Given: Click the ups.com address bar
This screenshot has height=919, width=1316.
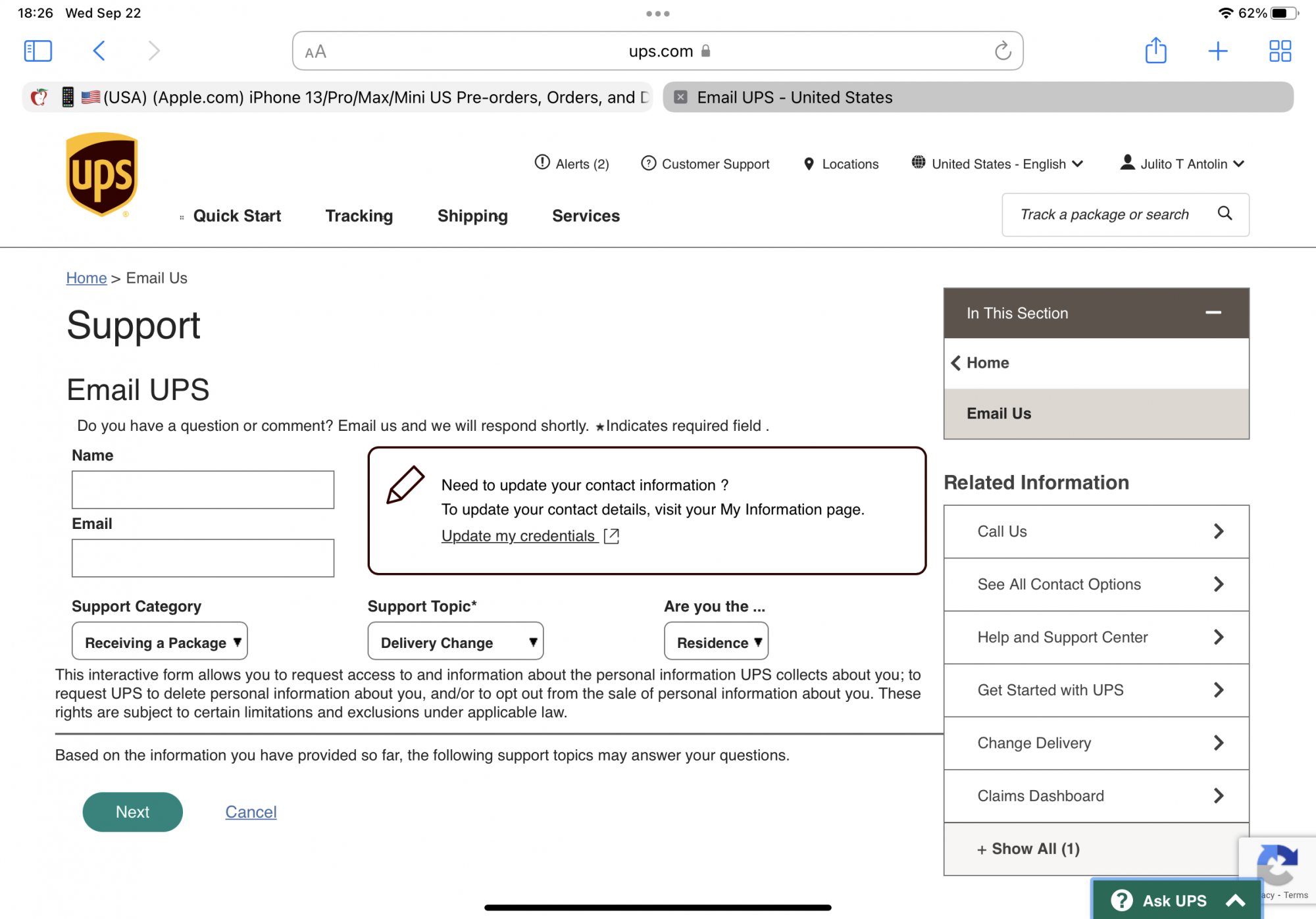Looking at the screenshot, I should pos(657,51).
